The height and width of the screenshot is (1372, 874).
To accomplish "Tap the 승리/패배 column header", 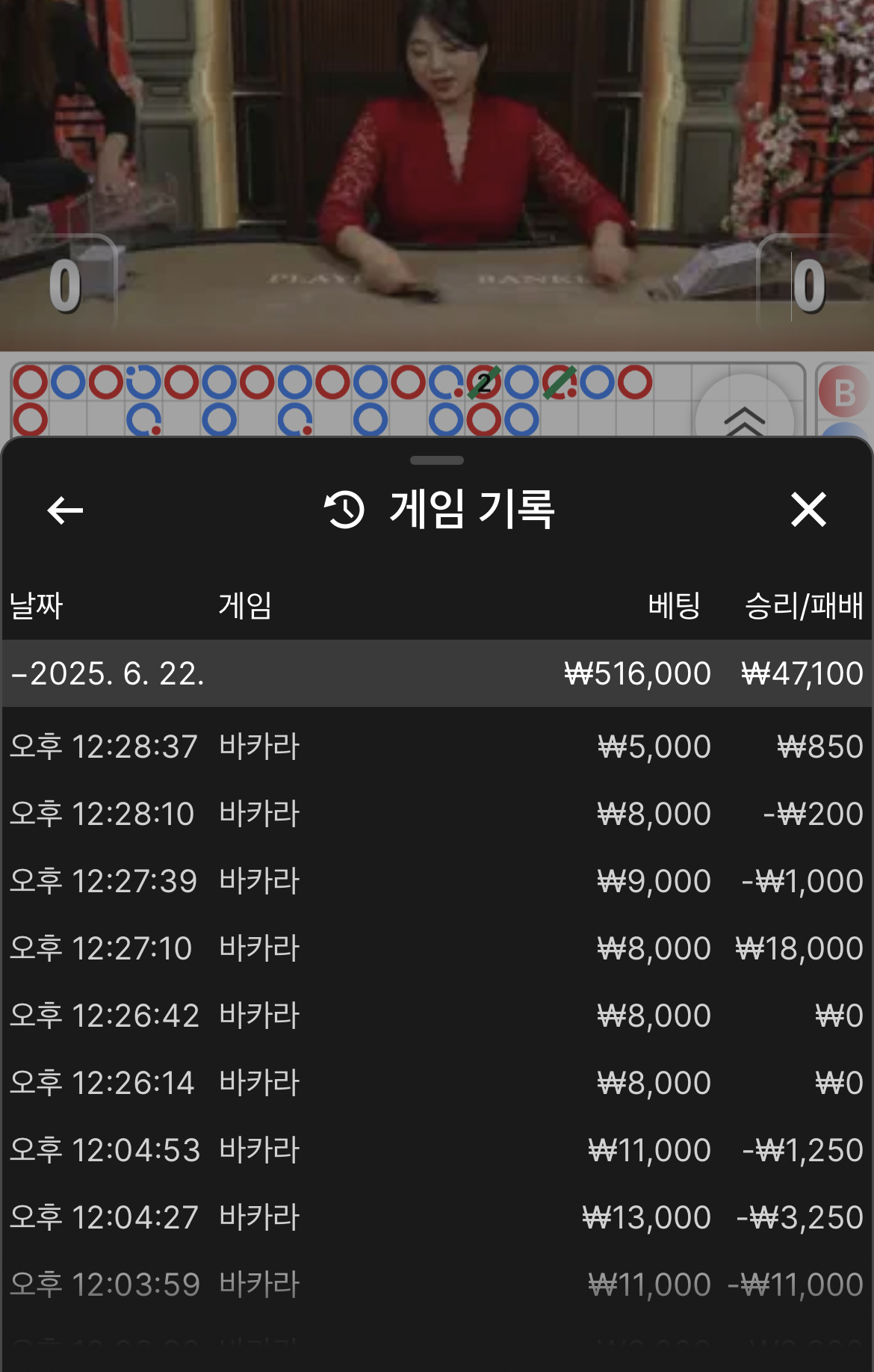I will [804, 605].
